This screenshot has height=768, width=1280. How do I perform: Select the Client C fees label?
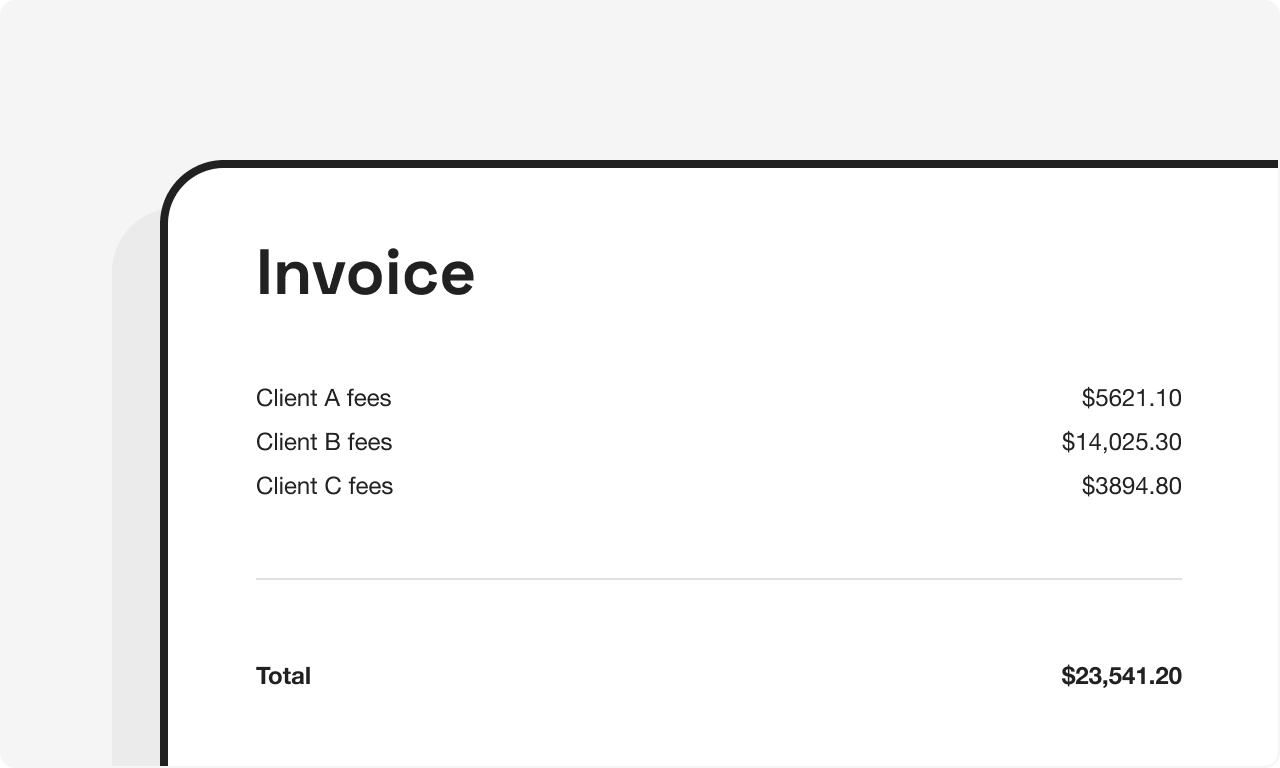tap(324, 486)
